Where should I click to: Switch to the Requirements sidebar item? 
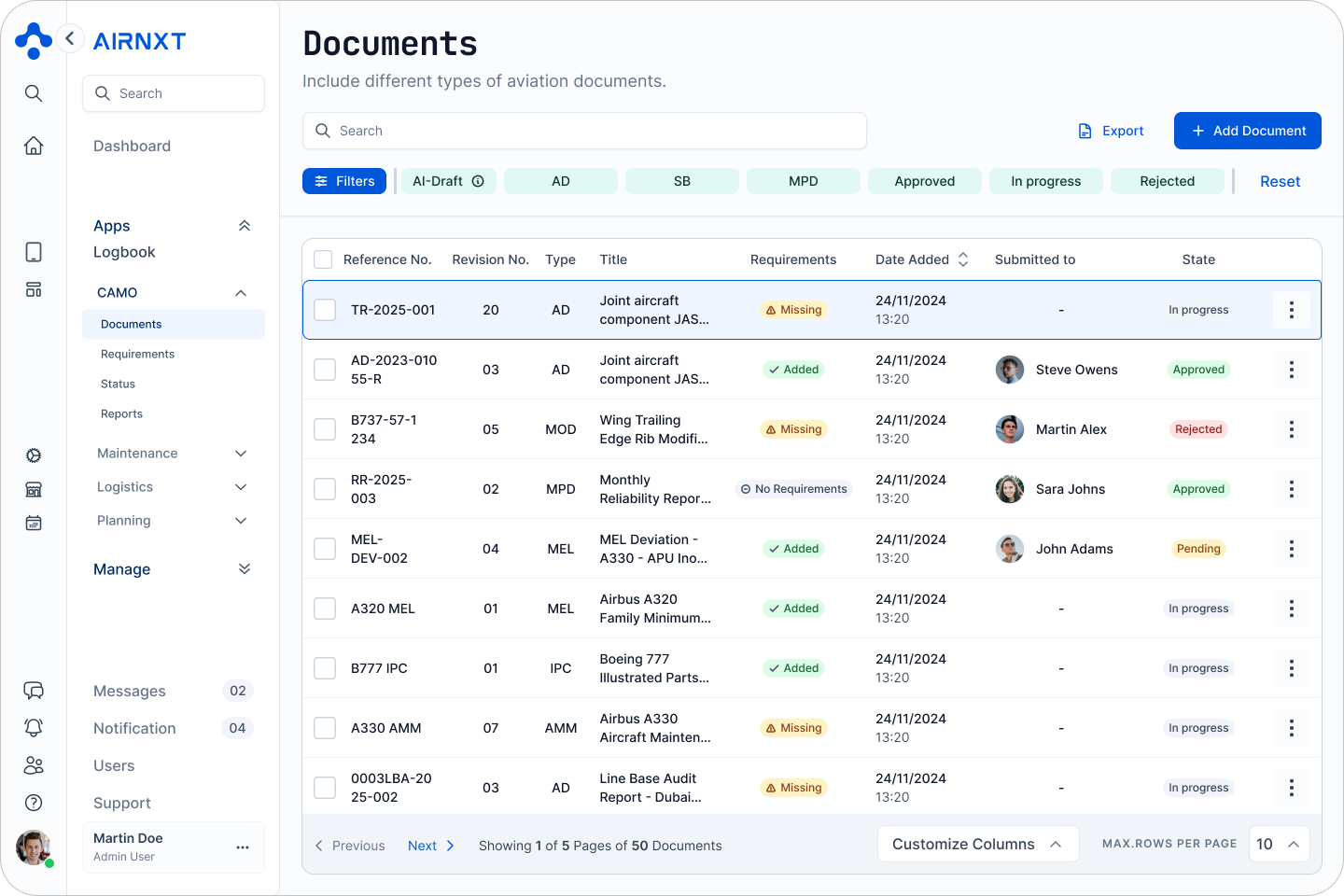point(137,354)
